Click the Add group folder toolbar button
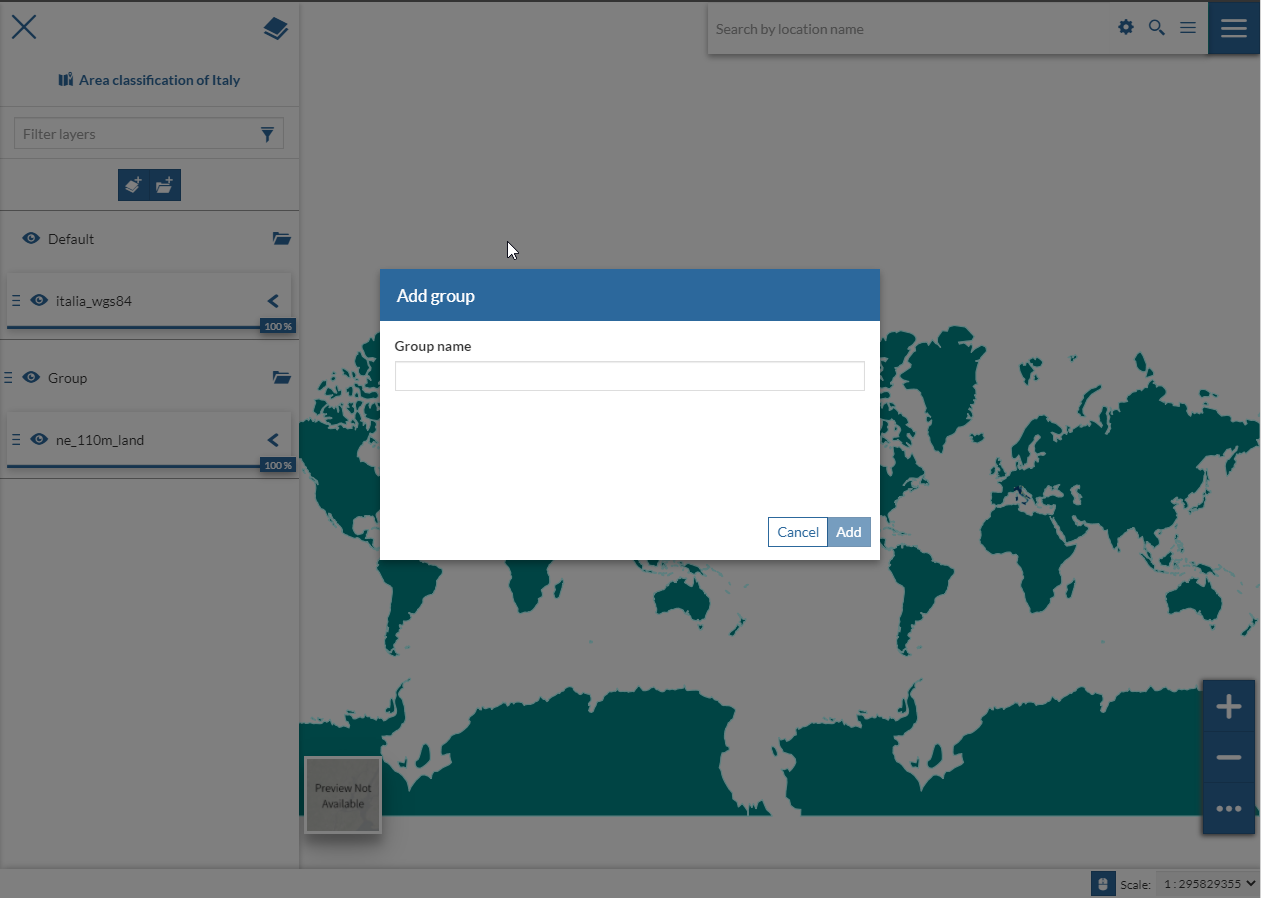The width and height of the screenshot is (1261, 898). coord(165,185)
